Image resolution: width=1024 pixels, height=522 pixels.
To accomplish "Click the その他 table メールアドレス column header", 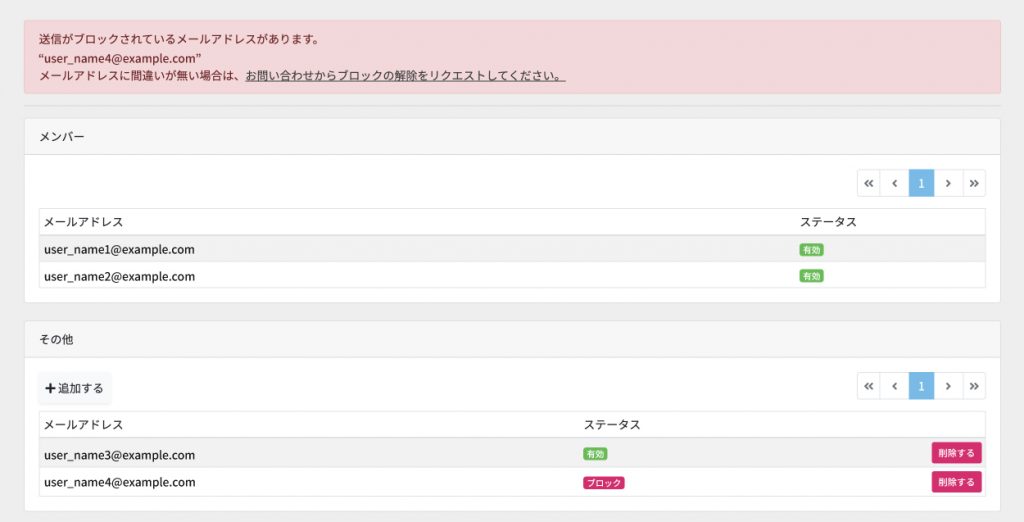I will (x=84, y=425).
